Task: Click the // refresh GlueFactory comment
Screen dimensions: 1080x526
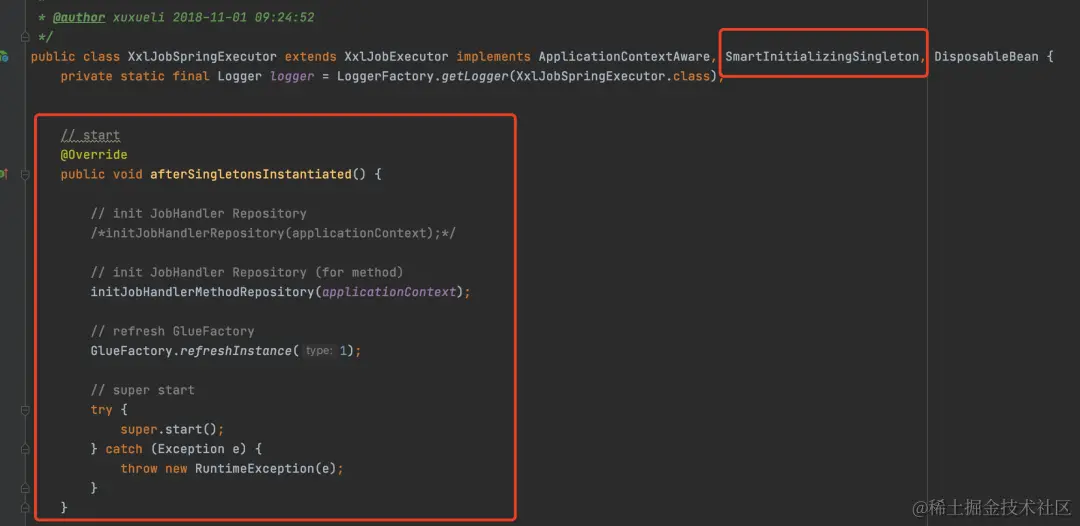Action: click(172, 331)
